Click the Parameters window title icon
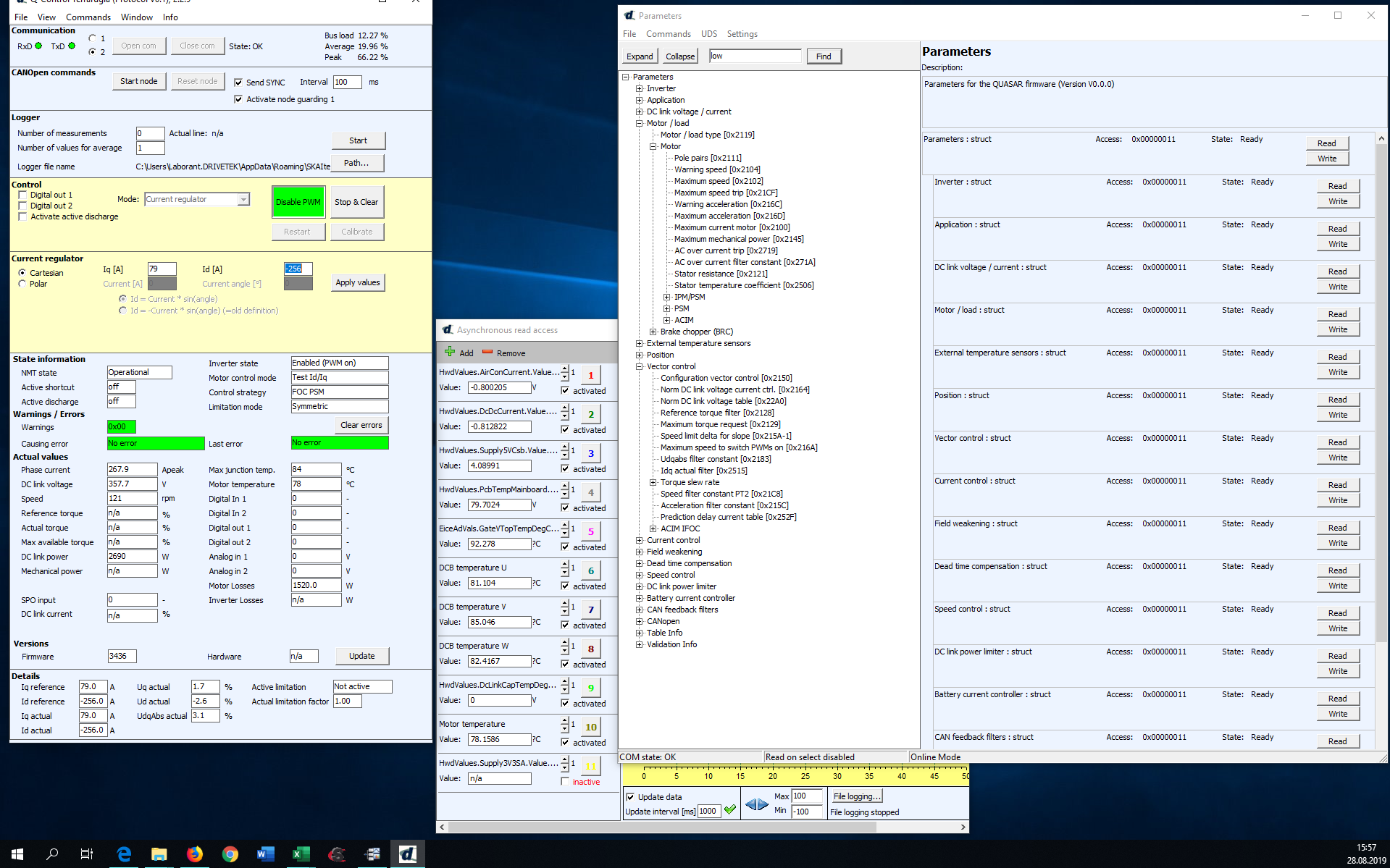This screenshot has width=1390, height=868. (629, 15)
